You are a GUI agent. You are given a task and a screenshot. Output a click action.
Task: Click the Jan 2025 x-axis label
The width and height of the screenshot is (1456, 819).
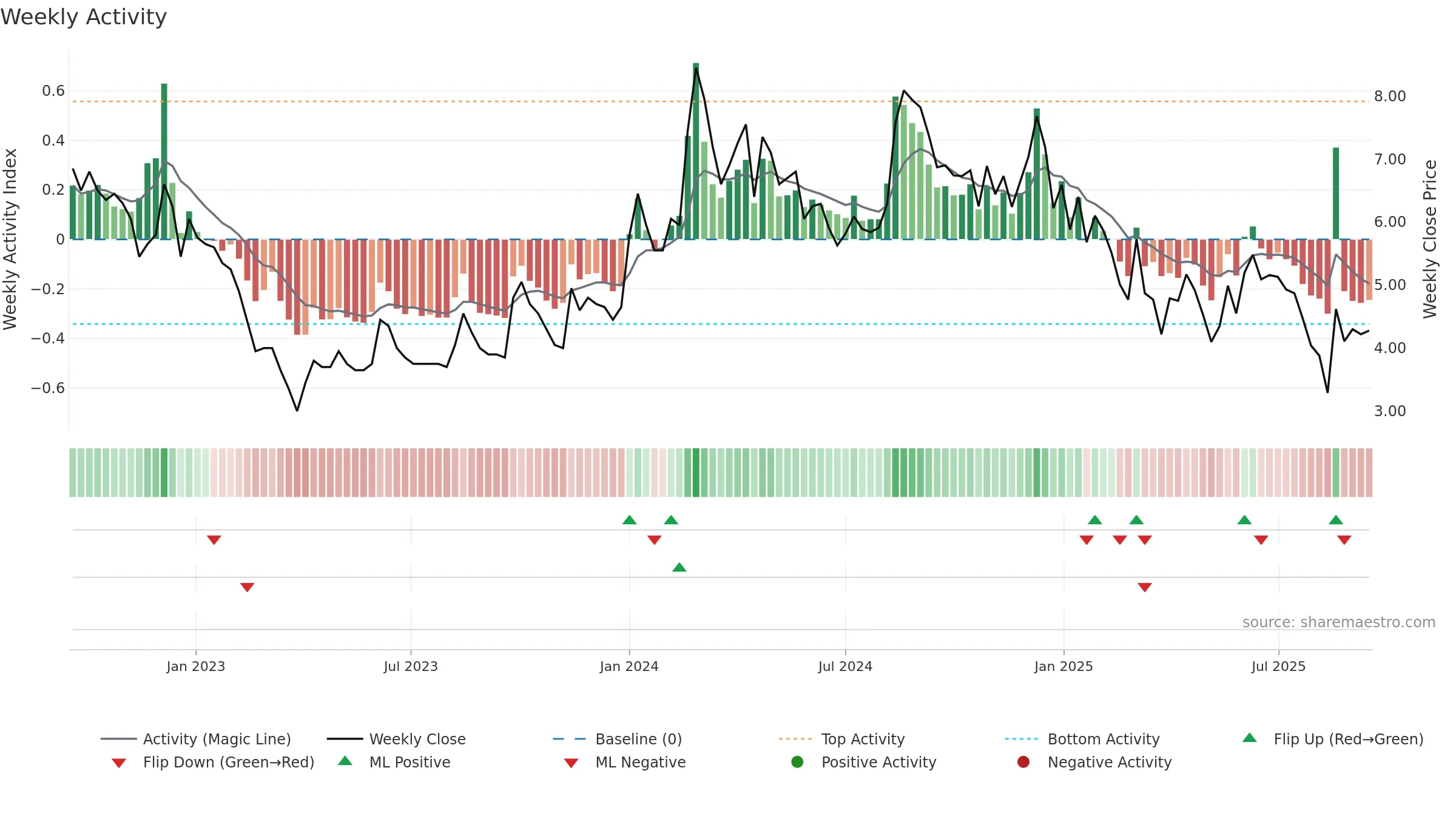(1063, 666)
